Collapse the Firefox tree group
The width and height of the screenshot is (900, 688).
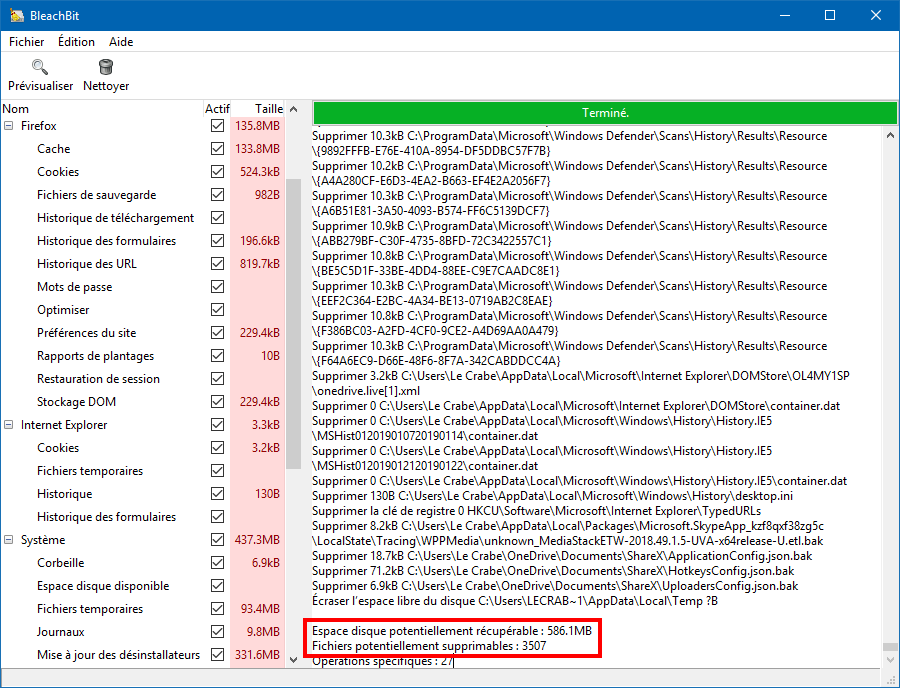point(9,126)
